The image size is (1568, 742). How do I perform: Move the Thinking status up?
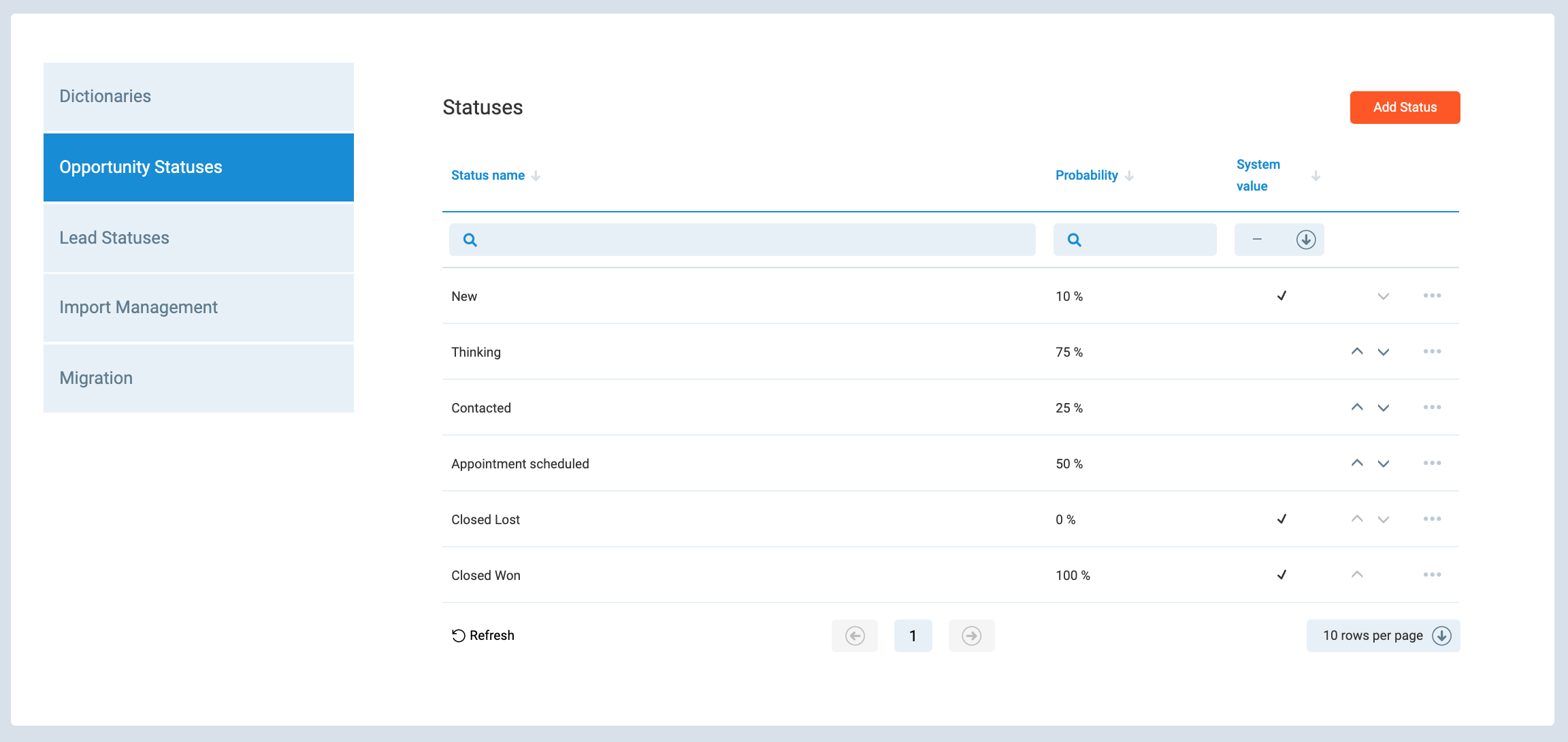tap(1357, 352)
